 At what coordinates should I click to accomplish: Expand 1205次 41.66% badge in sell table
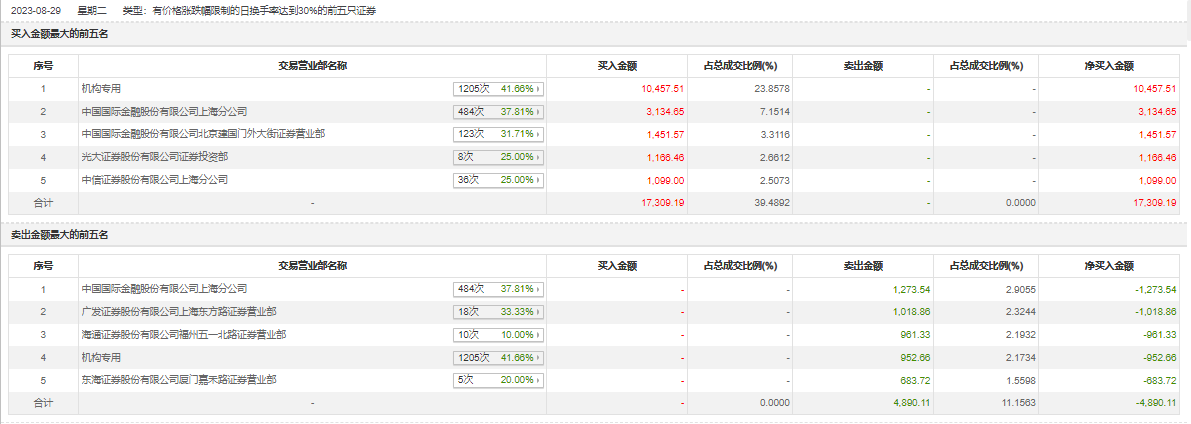[x=498, y=357]
